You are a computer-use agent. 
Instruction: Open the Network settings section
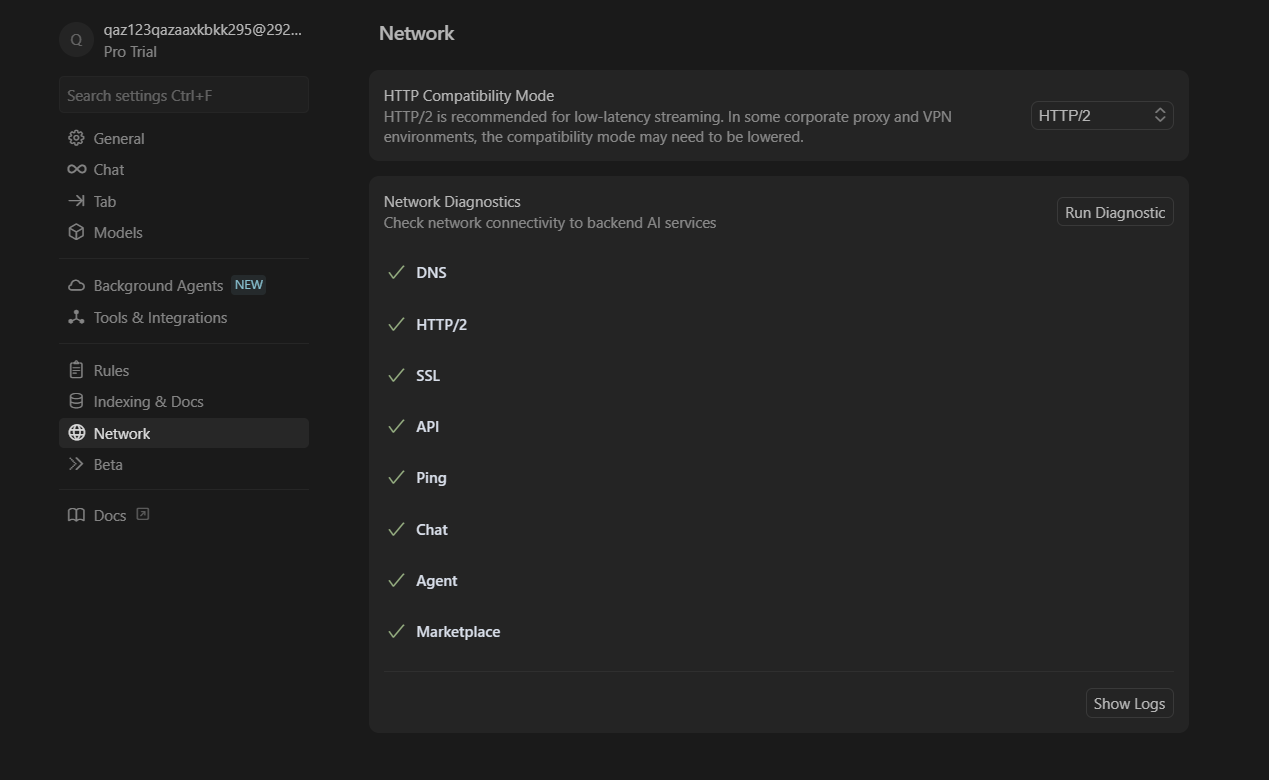coord(121,433)
